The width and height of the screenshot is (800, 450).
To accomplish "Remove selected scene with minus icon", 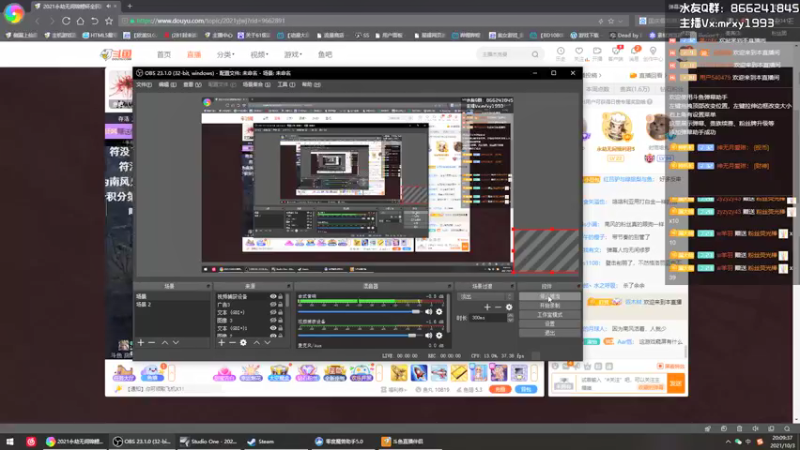I will click(152, 343).
